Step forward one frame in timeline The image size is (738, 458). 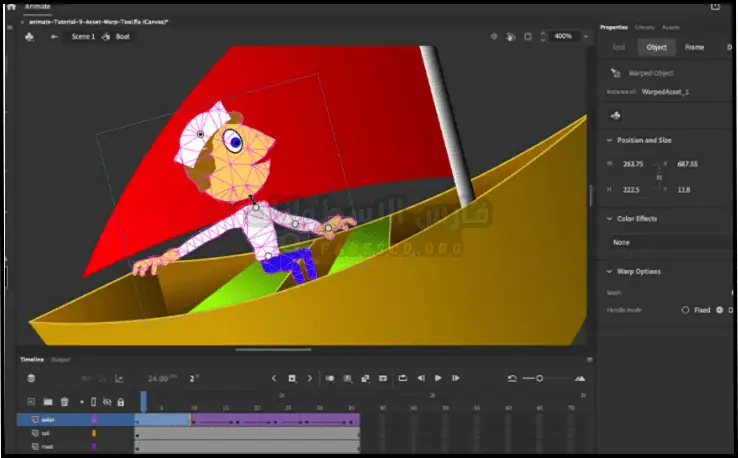[454, 378]
